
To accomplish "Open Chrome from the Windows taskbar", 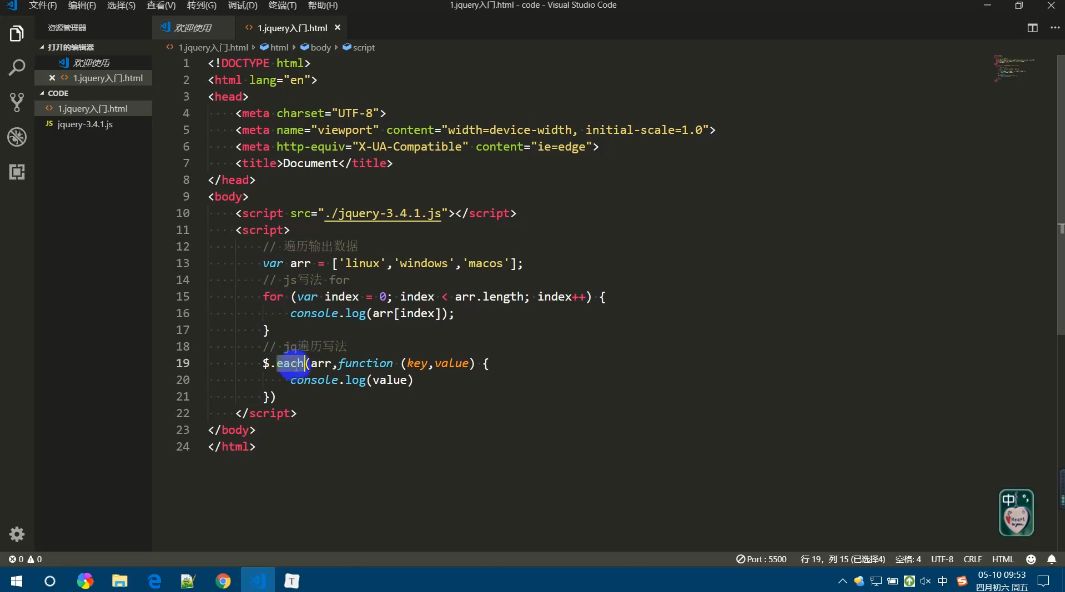I will pos(223,580).
